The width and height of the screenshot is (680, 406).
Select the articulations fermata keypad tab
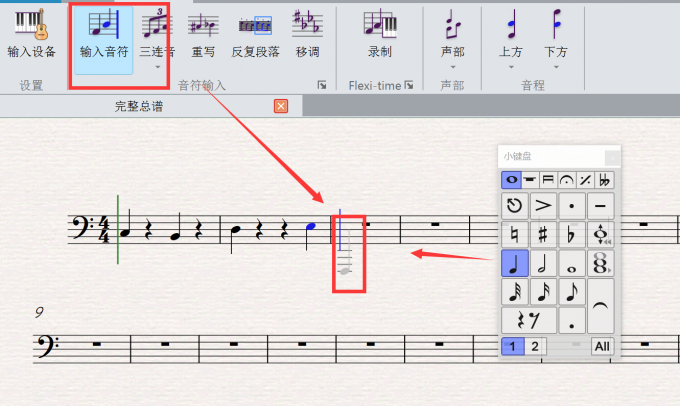[567, 180]
